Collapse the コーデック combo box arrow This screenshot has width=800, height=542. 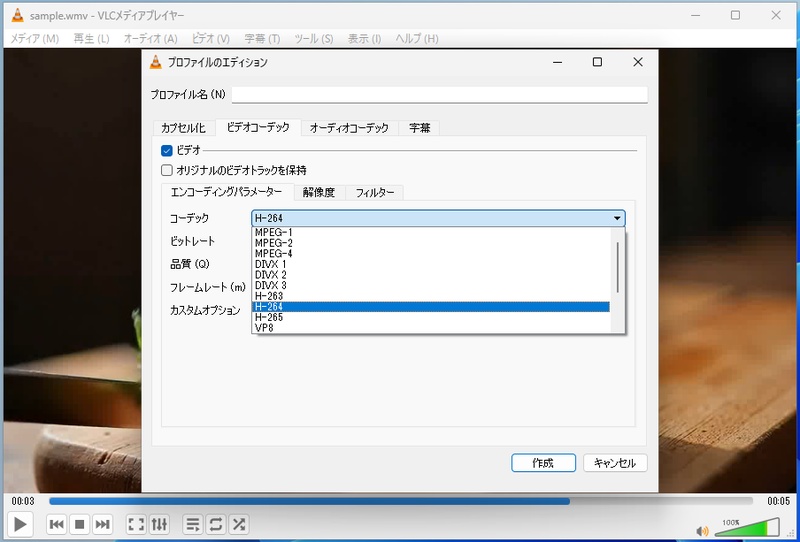click(x=617, y=218)
